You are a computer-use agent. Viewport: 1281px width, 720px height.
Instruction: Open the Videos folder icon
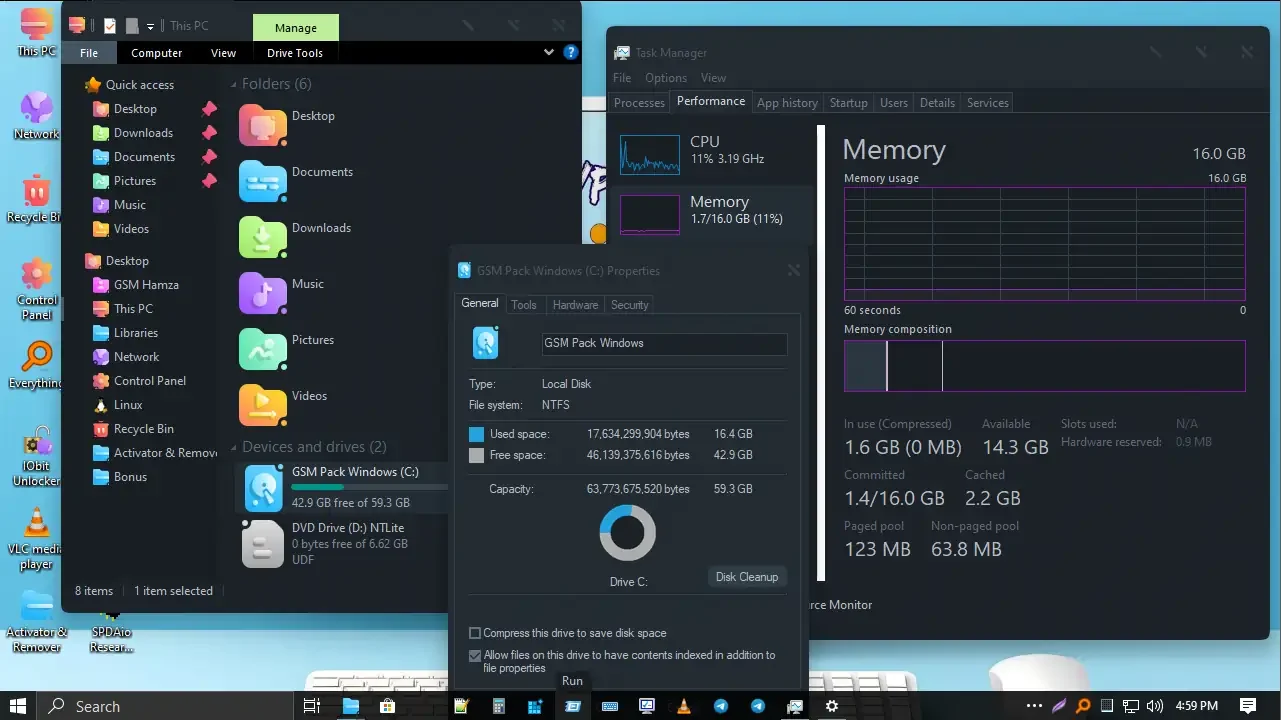point(261,404)
